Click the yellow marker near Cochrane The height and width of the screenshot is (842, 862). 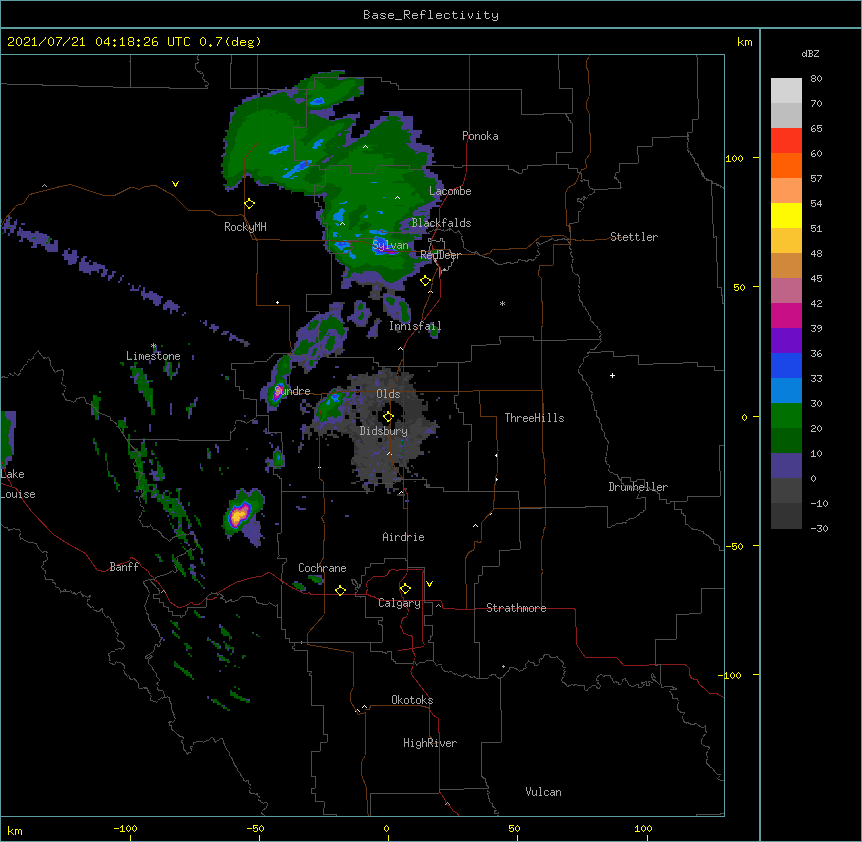click(340, 590)
